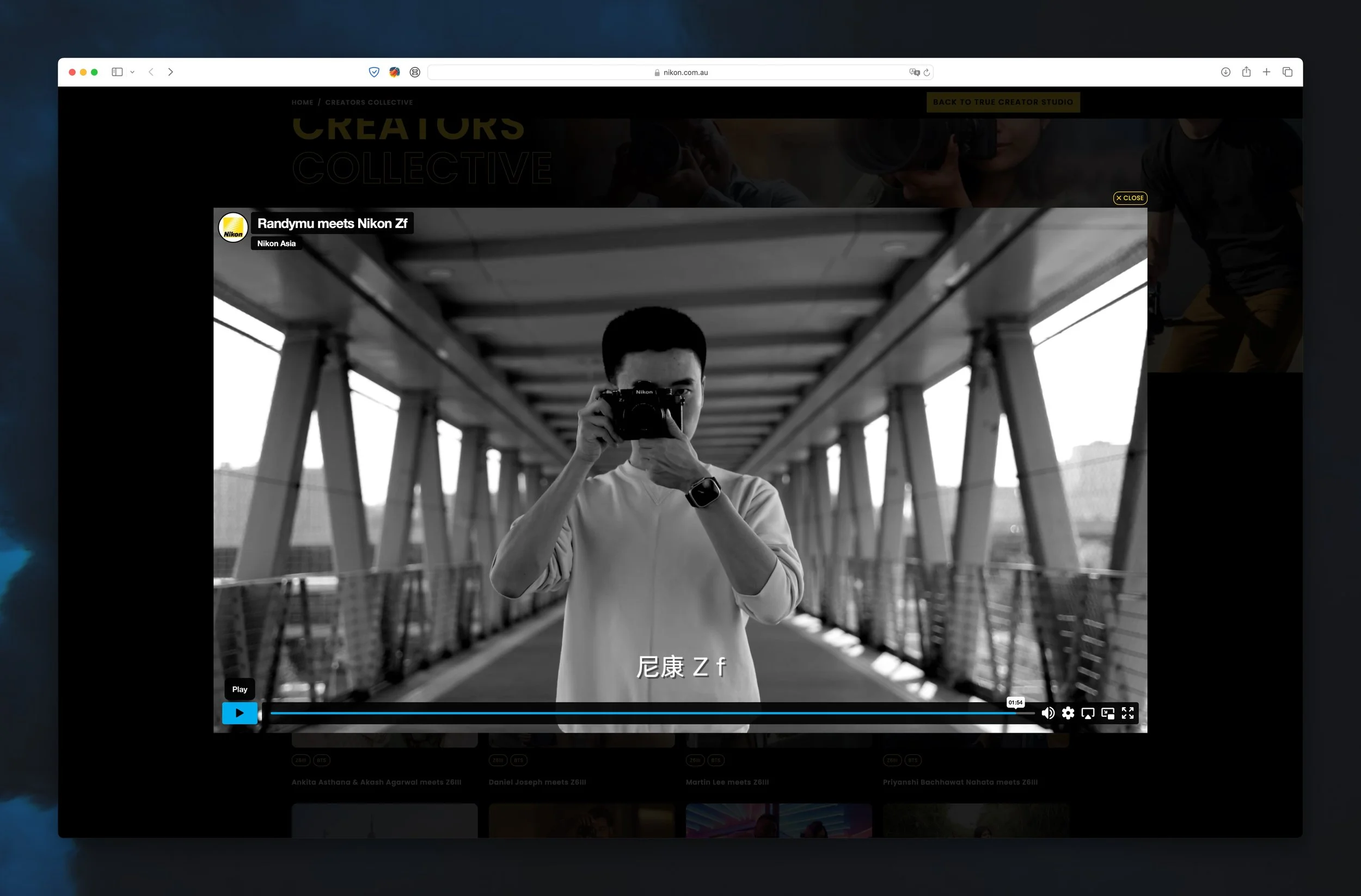Close the video overlay with the CLOSE button

1130,198
